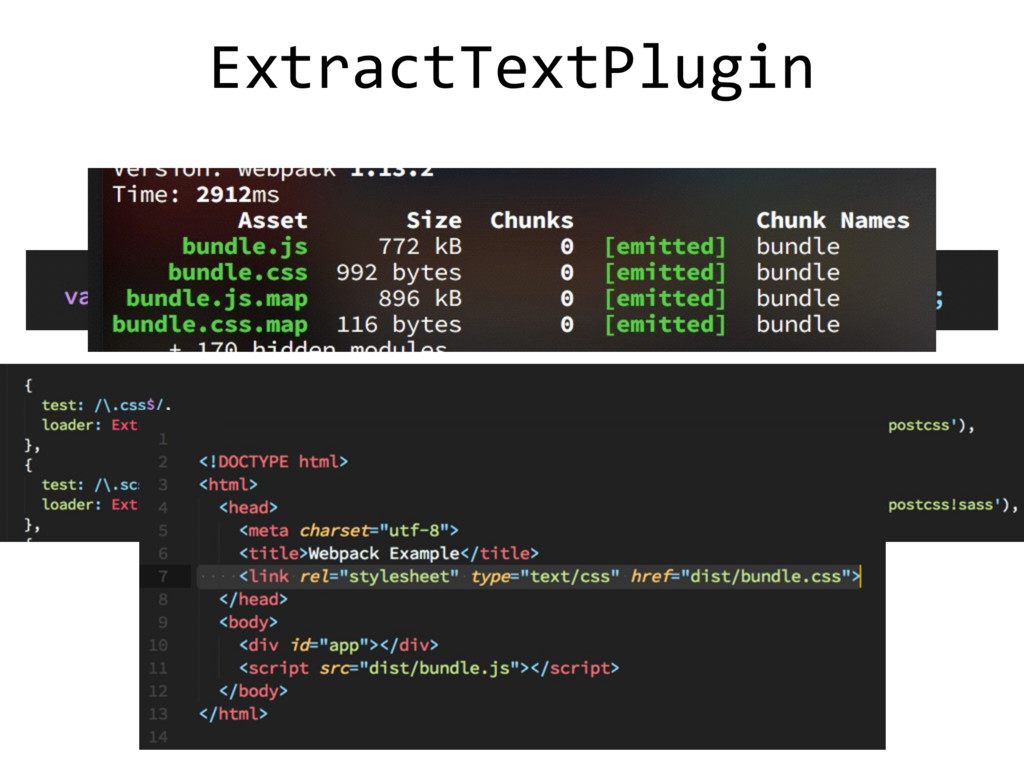Click the opening '<body>' tag

249,622
